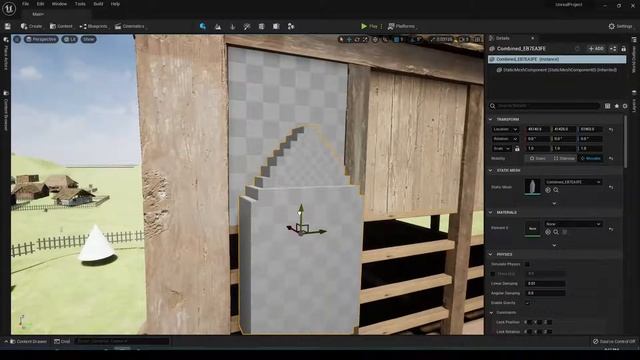Open the Platforms menu button
Viewport: 640px width, 360px height.
point(401,26)
